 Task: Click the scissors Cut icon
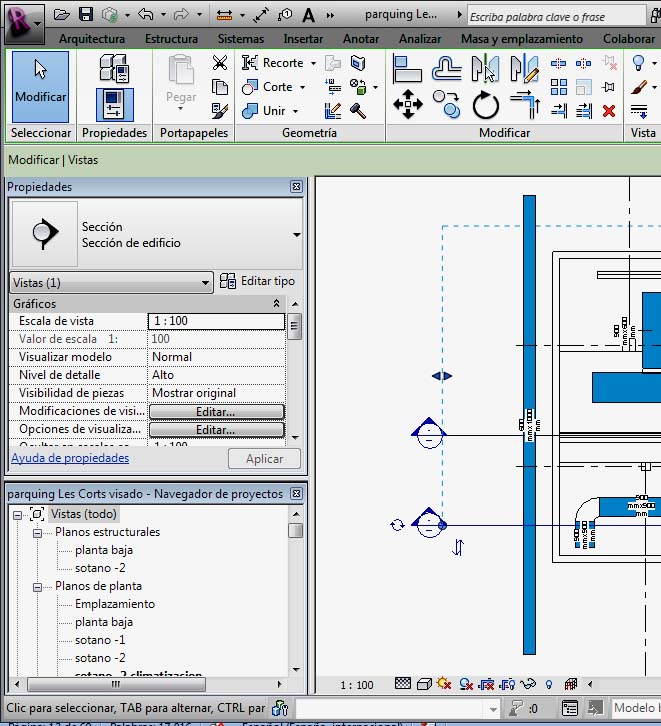[x=220, y=63]
